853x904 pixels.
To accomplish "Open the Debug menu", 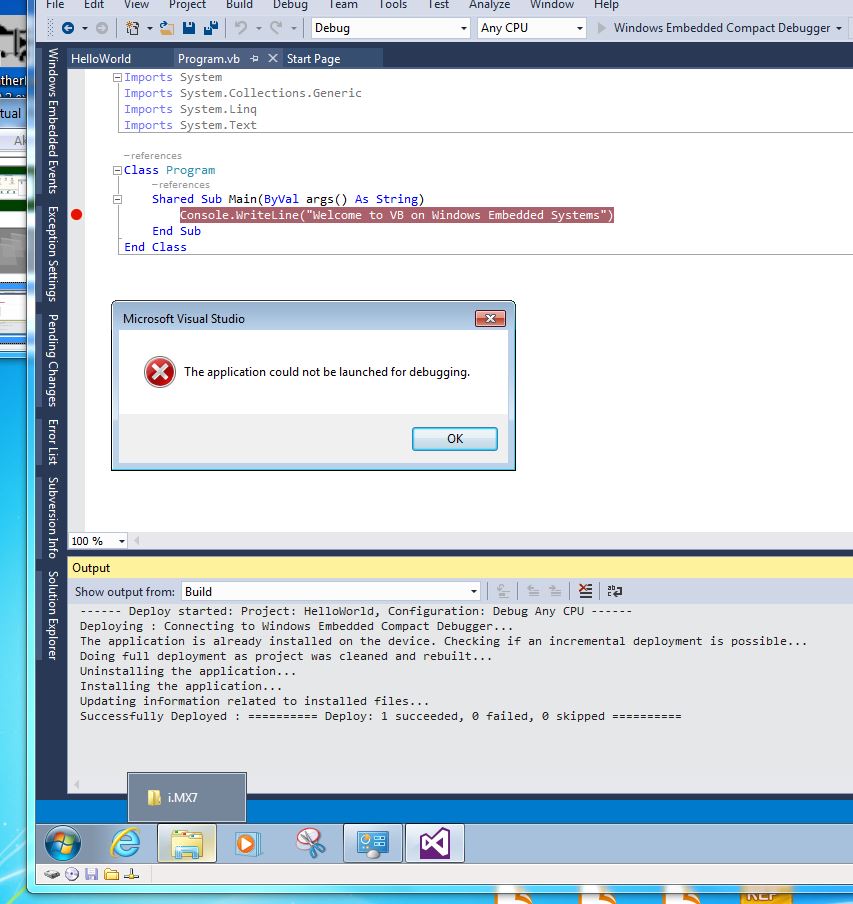I will coord(290,5).
